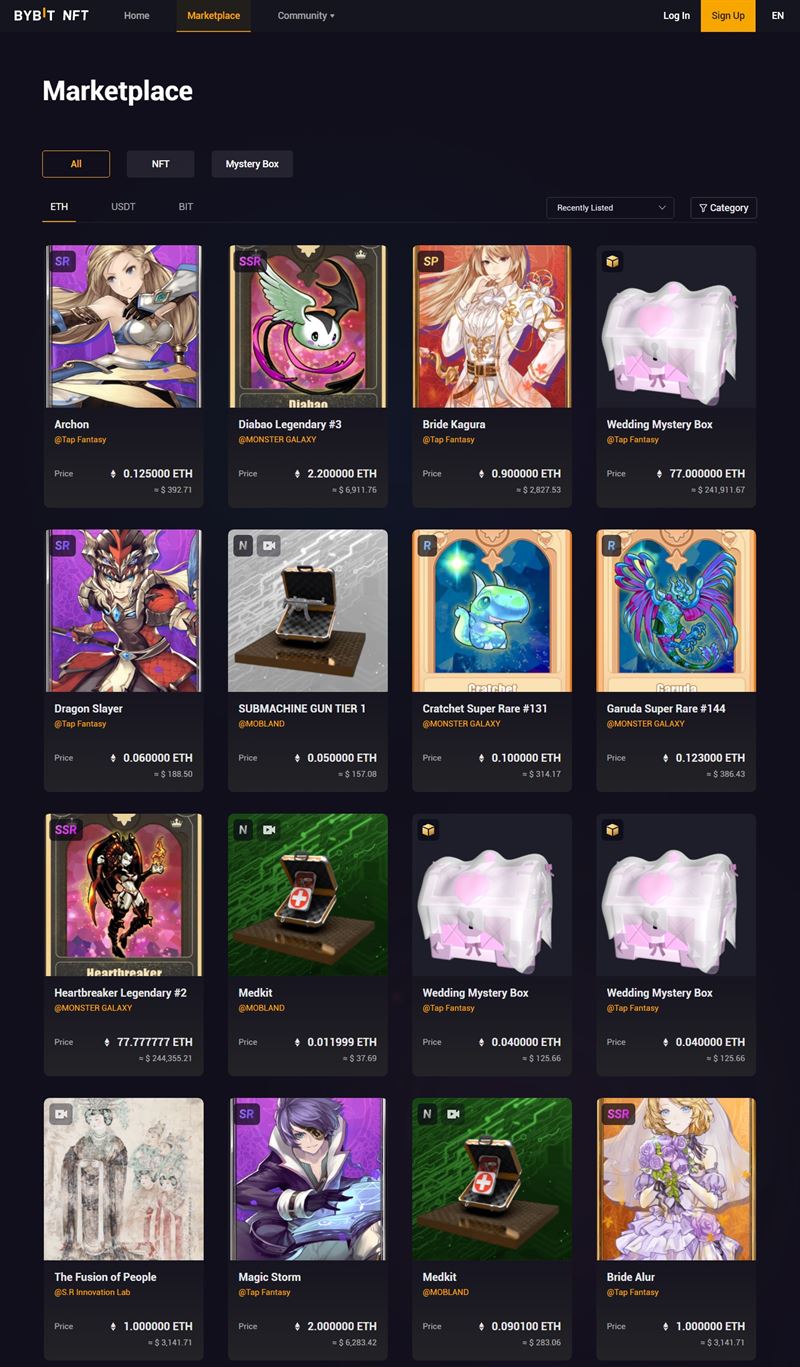
Task: Open the Category filter
Action: [723, 207]
